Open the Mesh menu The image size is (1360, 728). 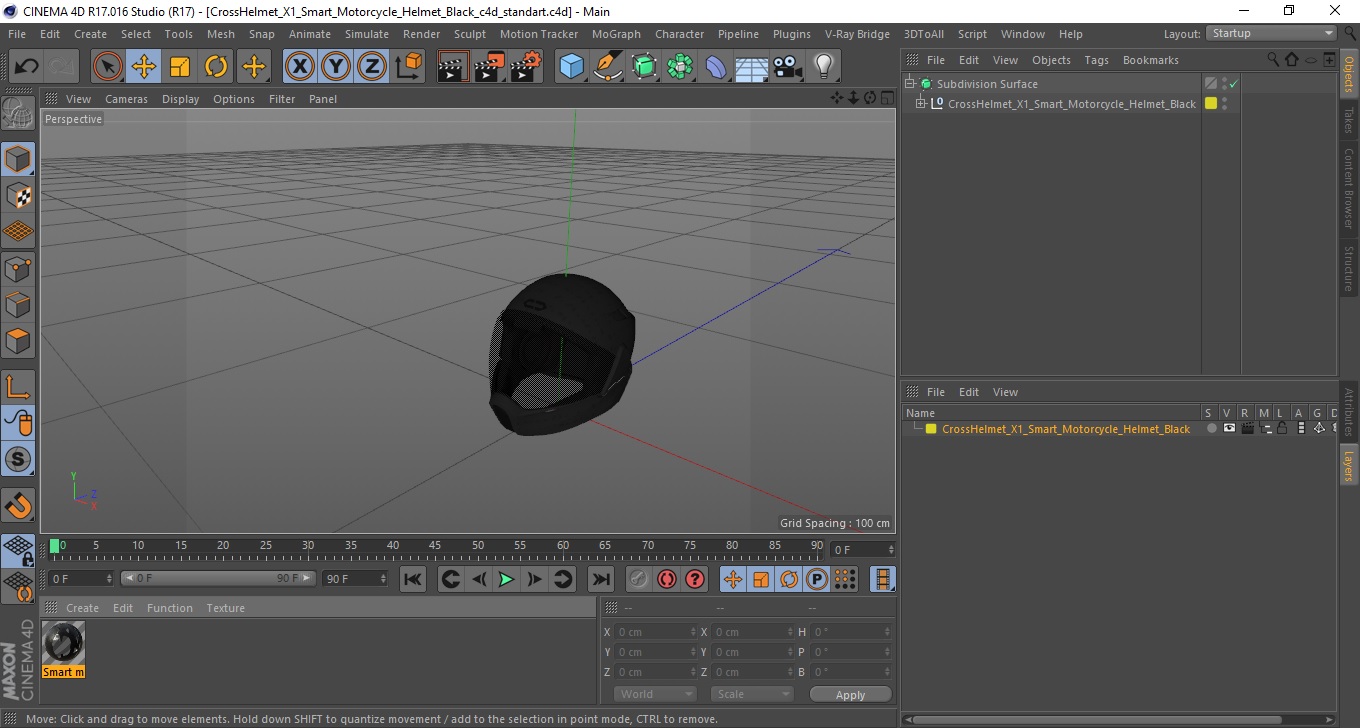[x=221, y=34]
